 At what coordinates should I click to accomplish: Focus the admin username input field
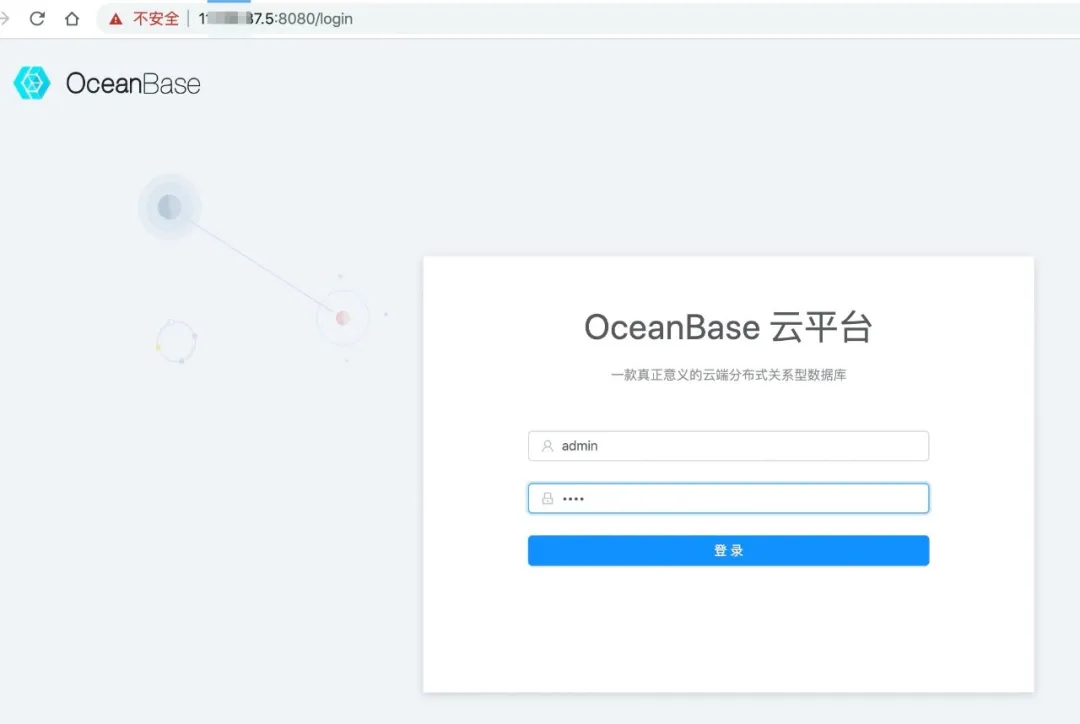[x=728, y=446]
